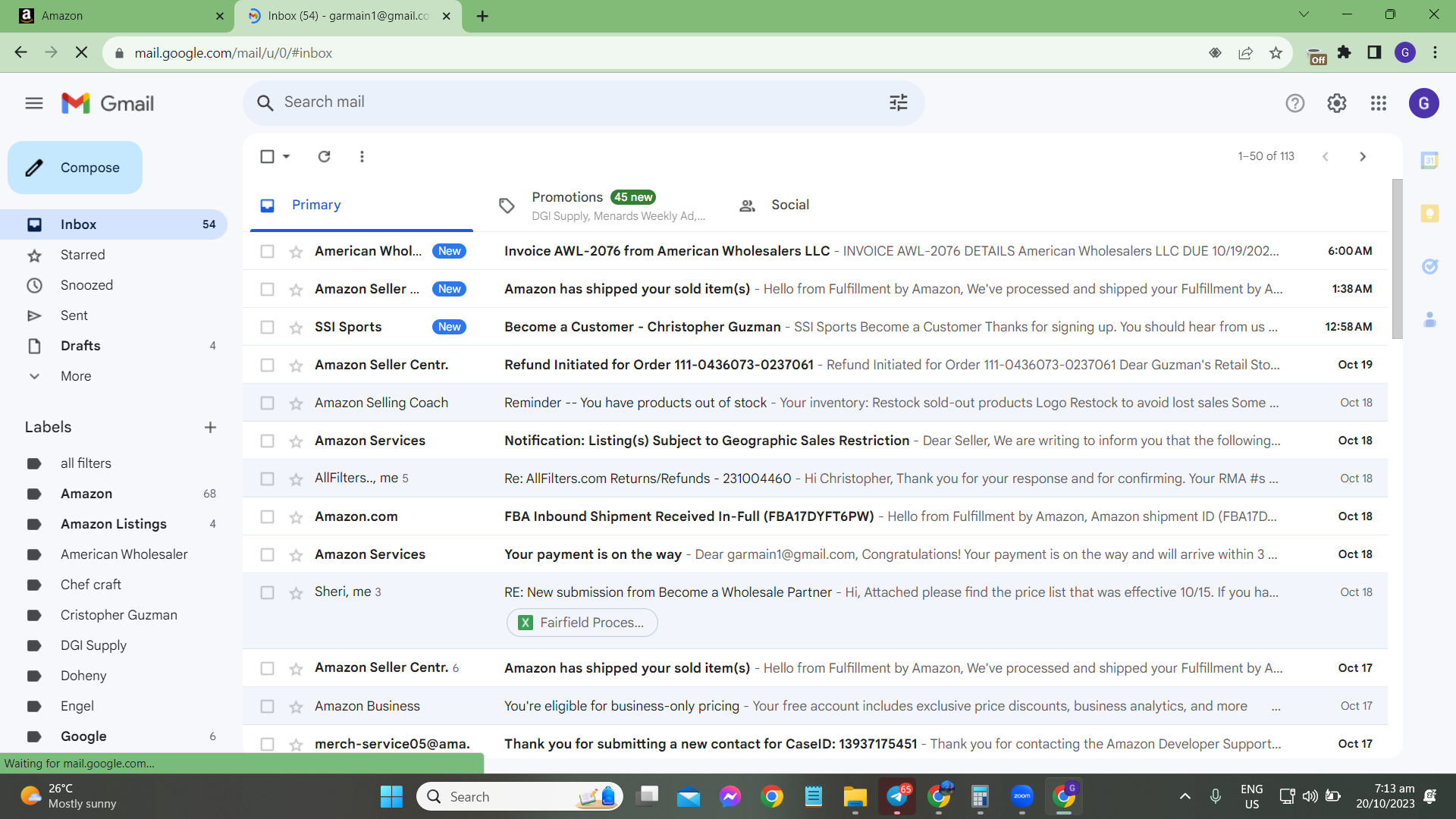This screenshot has height=819, width=1456.
Task: Open Gmail Settings gear icon
Action: pos(1337,103)
